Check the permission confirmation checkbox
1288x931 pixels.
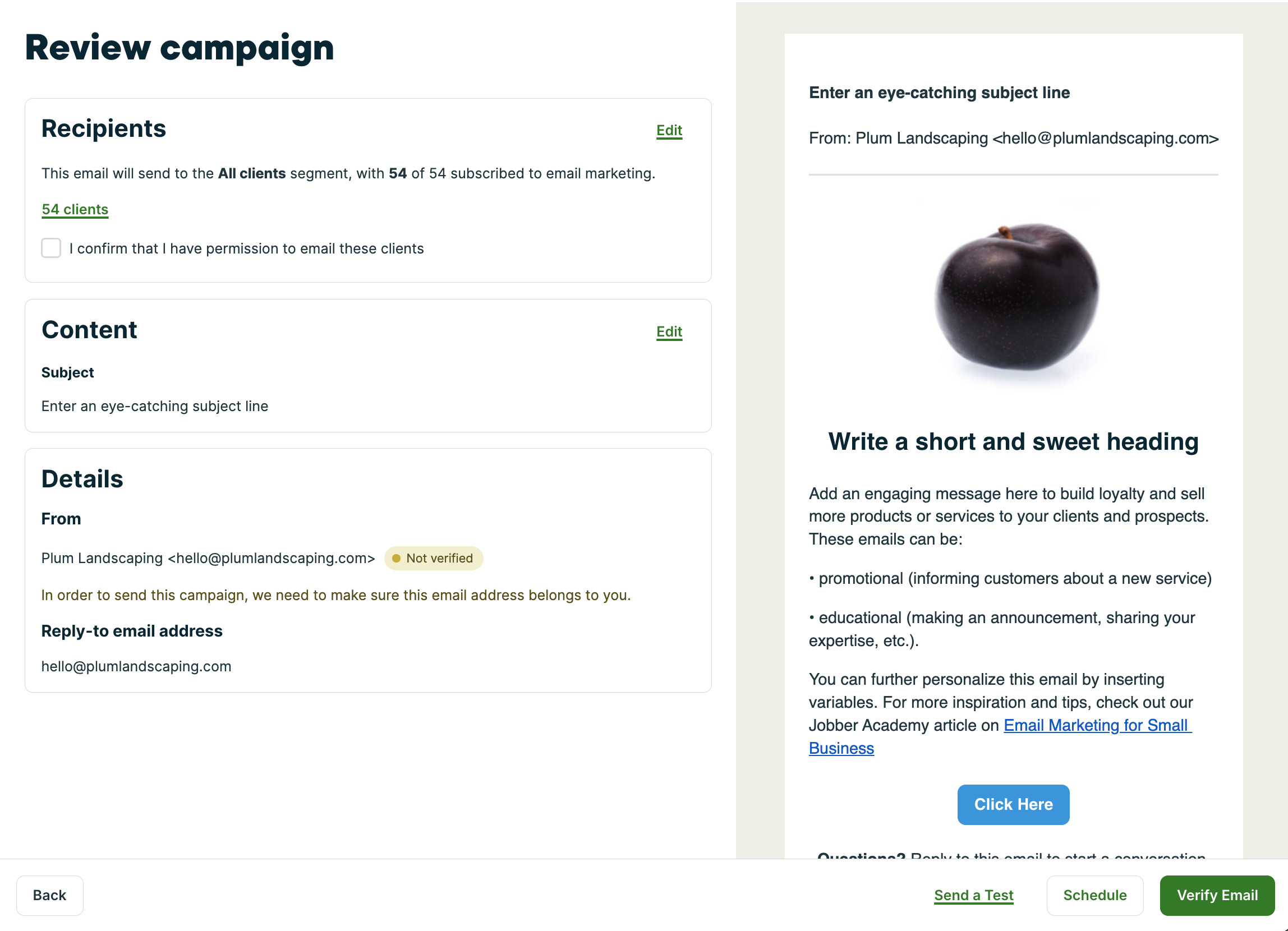click(51, 248)
